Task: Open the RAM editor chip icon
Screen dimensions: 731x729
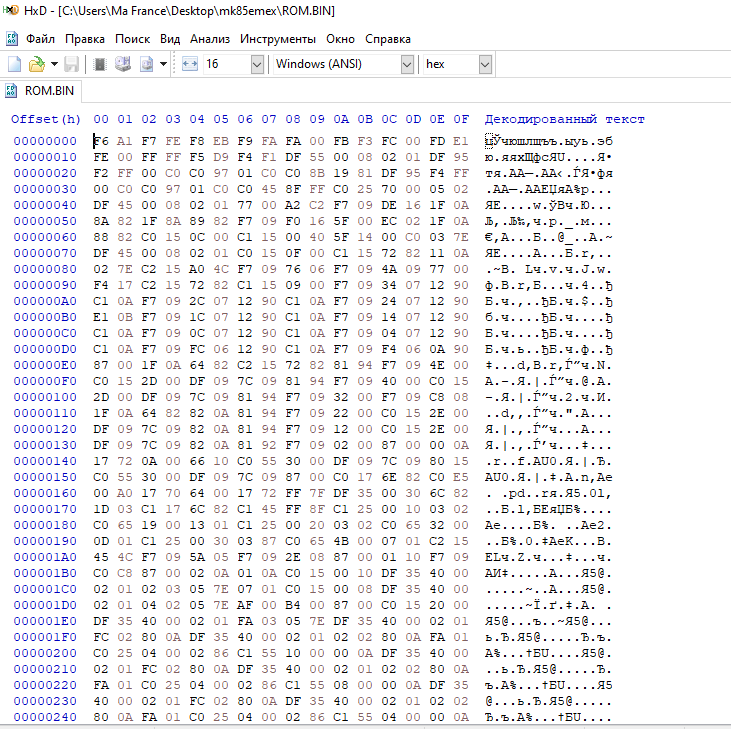Action: pyautogui.click(x=99, y=64)
